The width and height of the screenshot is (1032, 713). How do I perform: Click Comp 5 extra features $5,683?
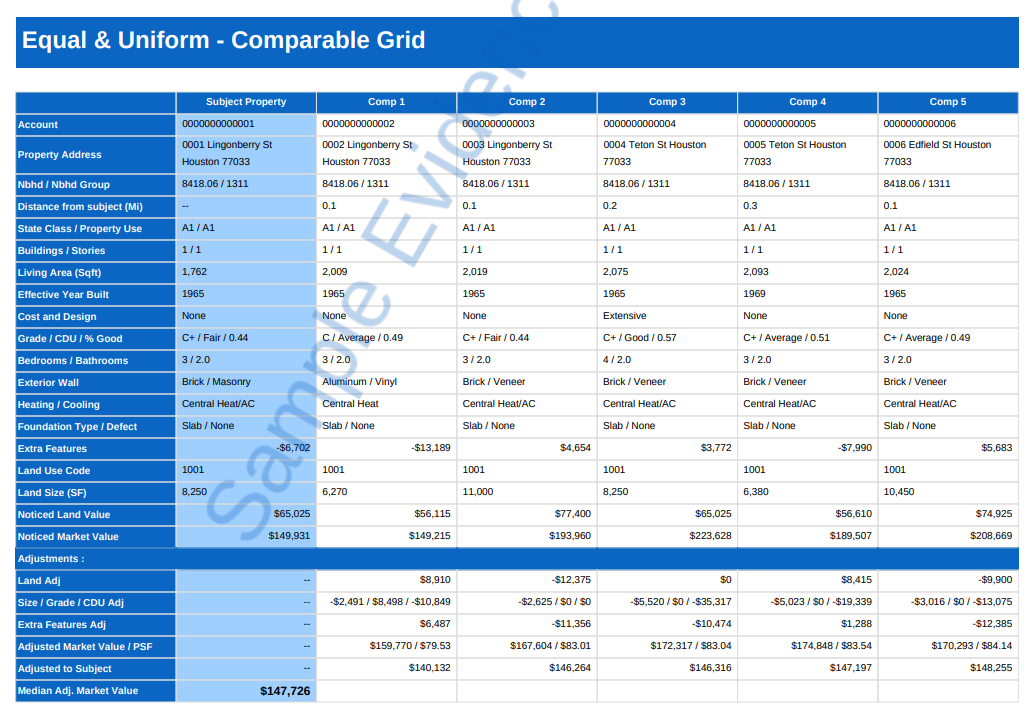click(996, 448)
